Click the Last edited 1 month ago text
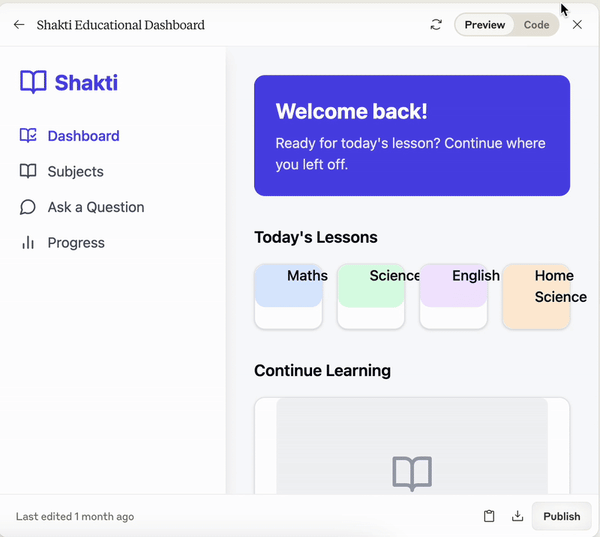The image size is (600, 537). pyautogui.click(x=75, y=516)
